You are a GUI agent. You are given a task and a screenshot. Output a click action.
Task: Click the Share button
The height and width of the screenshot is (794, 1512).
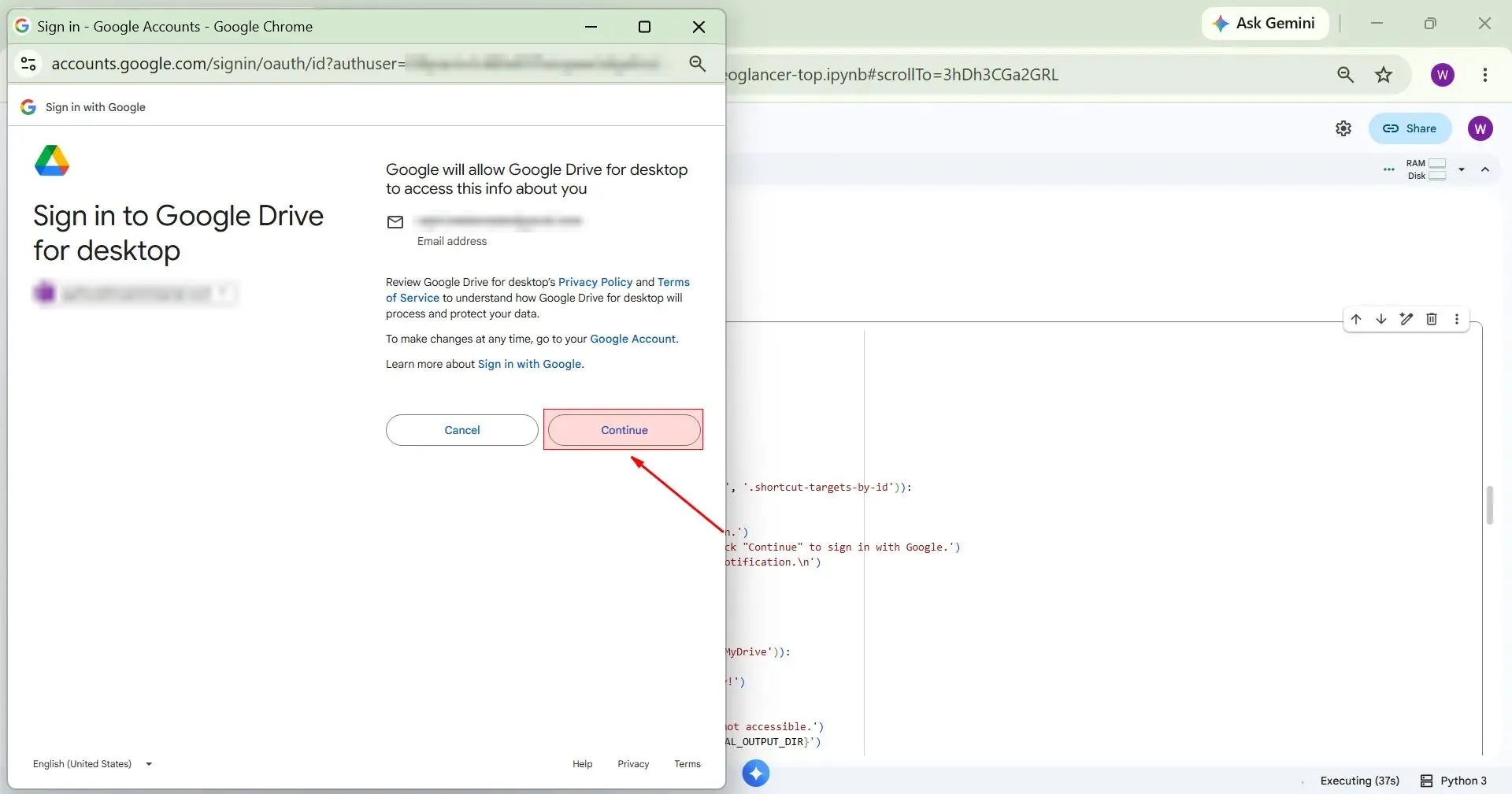tap(1410, 128)
